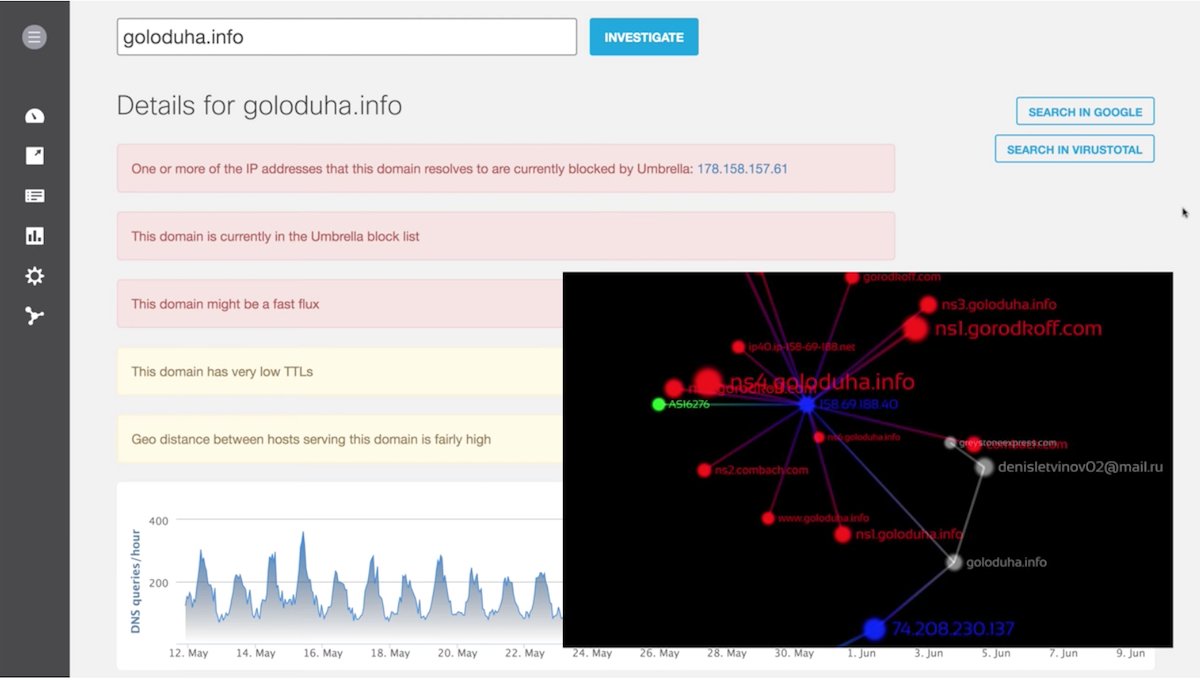Click SEARCH IN VIRUSTOTAL button
Image resolution: width=1200 pixels, height=680 pixels.
pos(1075,149)
